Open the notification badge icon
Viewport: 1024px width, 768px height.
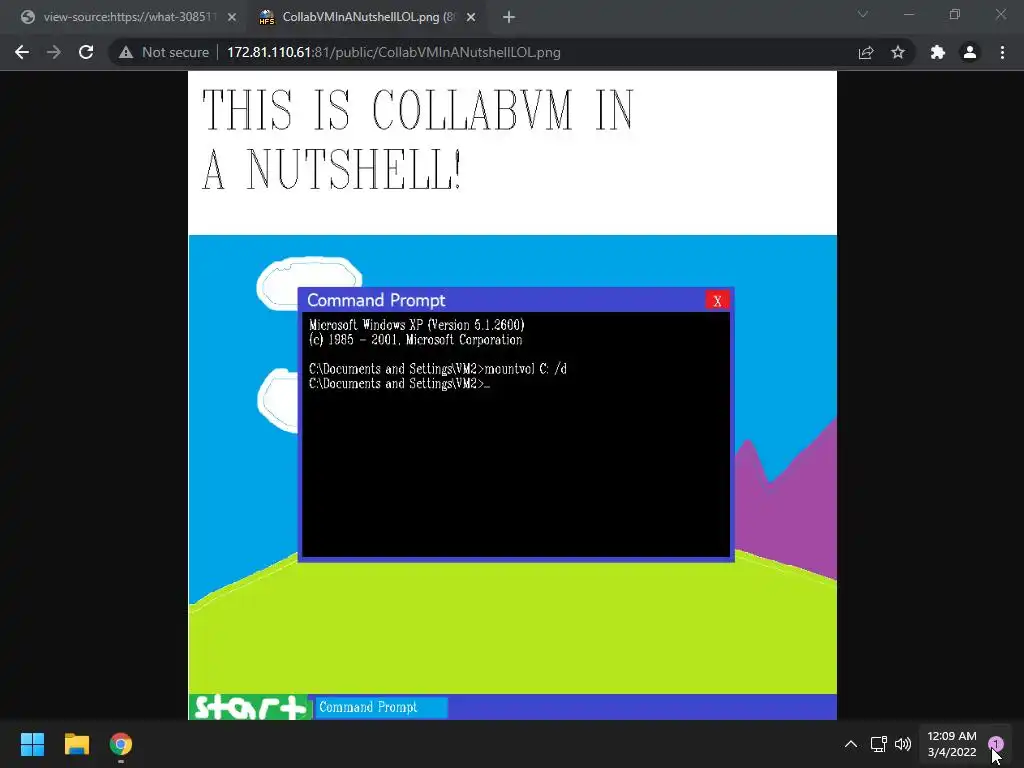coord(995,743)
